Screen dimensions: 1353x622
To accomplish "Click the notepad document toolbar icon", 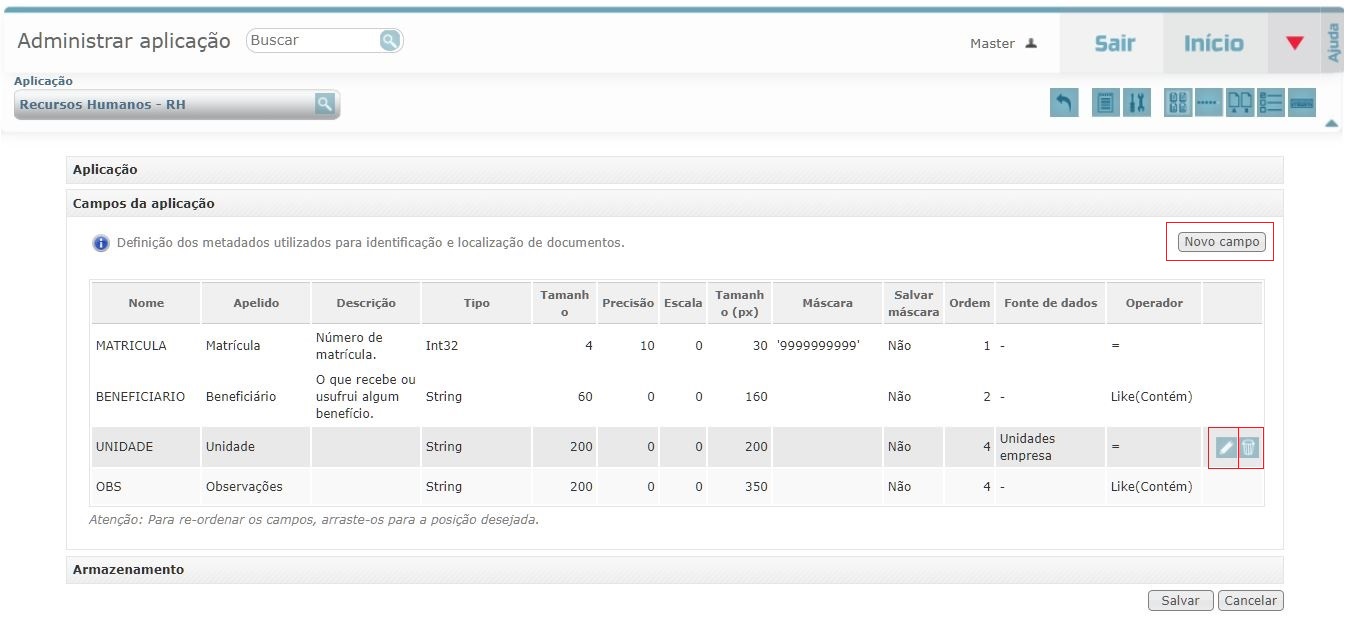I will 1105,103.
